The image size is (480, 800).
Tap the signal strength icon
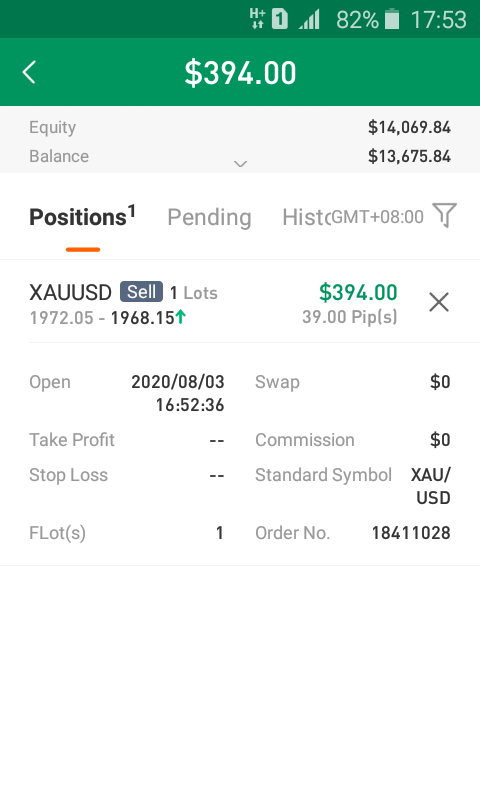coord(309,20)
